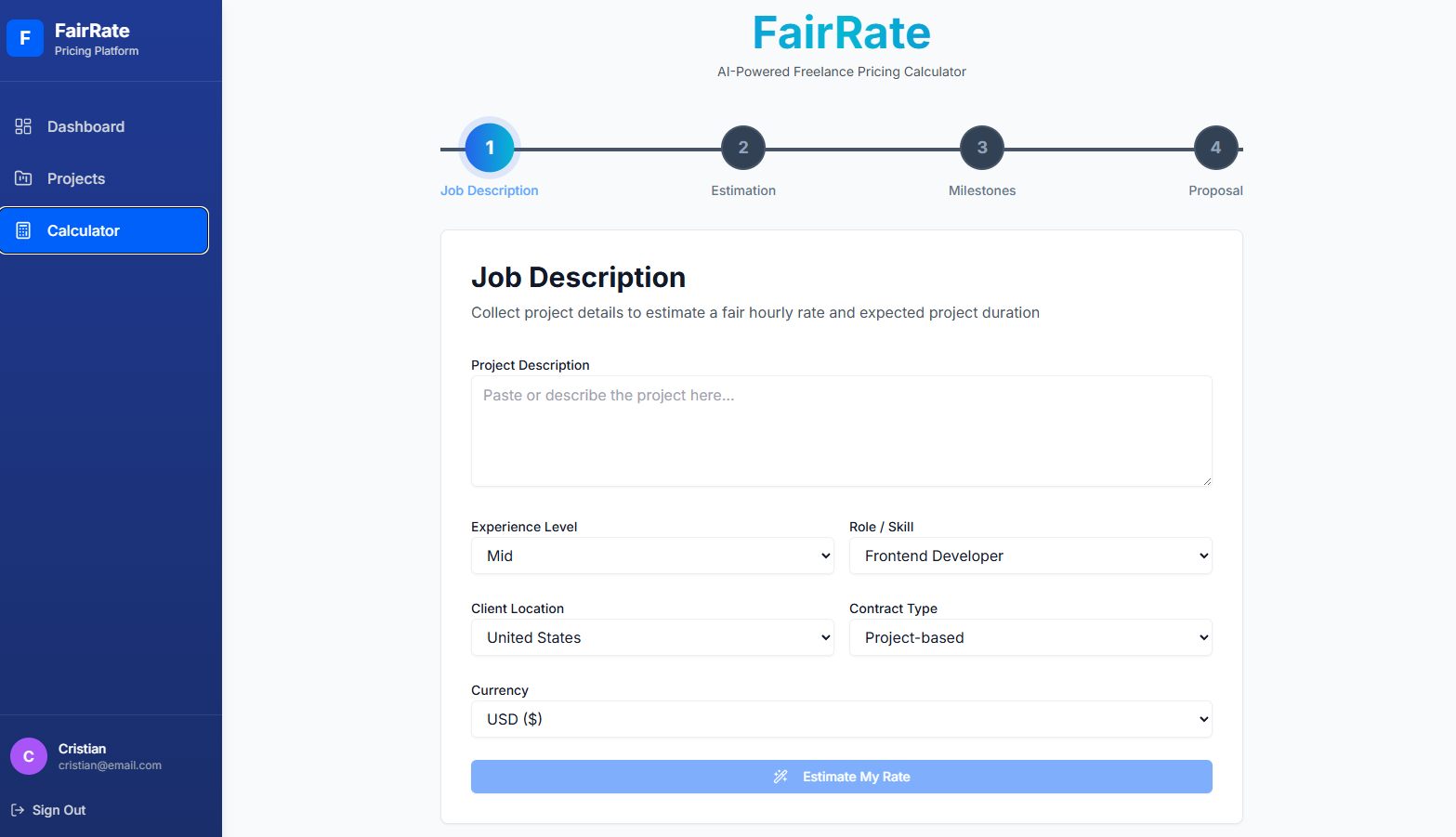
Task: Open the Client Location dropdown
Action: coord(652,637)
